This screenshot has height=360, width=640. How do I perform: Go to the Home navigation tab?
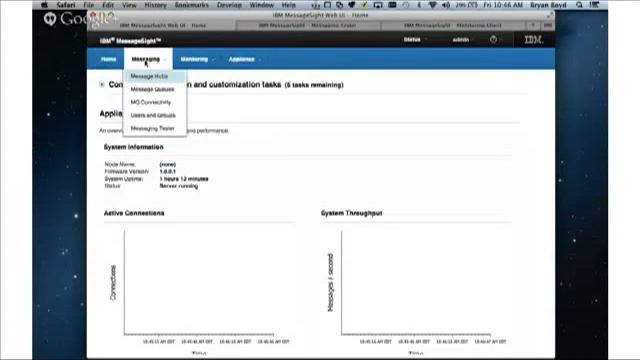(x=108, y=59)
